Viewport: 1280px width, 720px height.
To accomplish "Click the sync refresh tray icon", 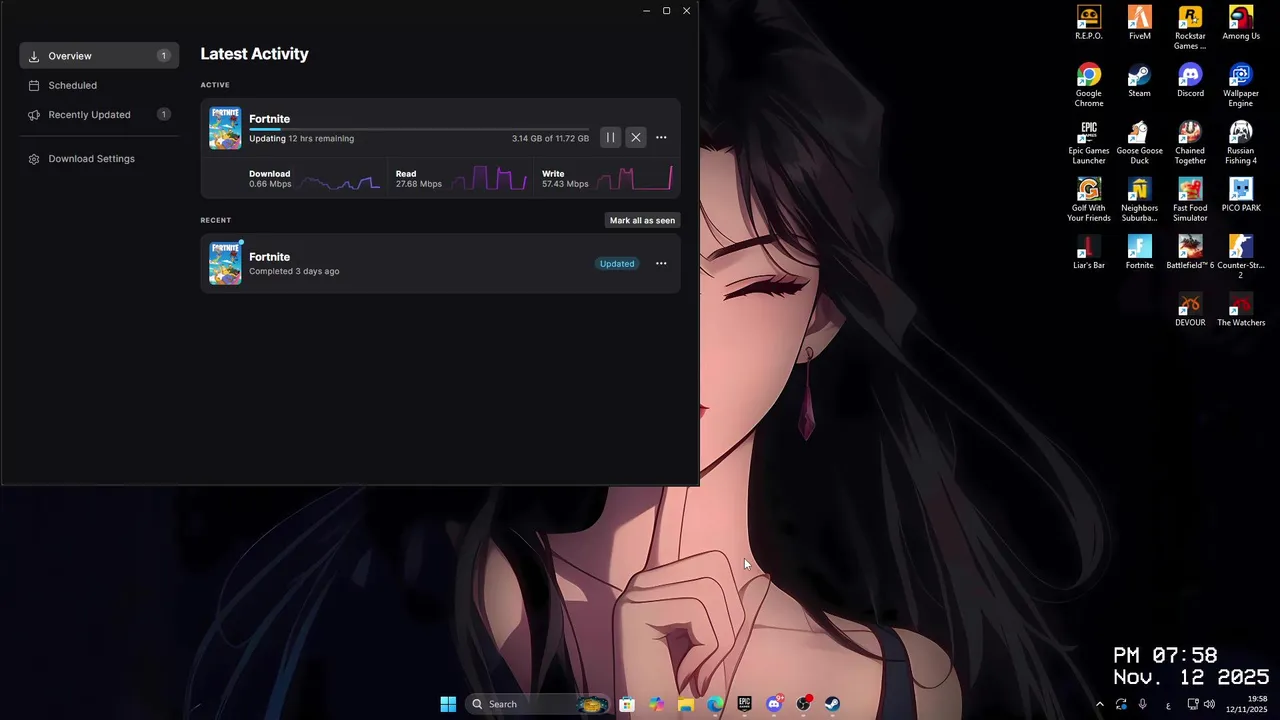I will coord(1121,704).
